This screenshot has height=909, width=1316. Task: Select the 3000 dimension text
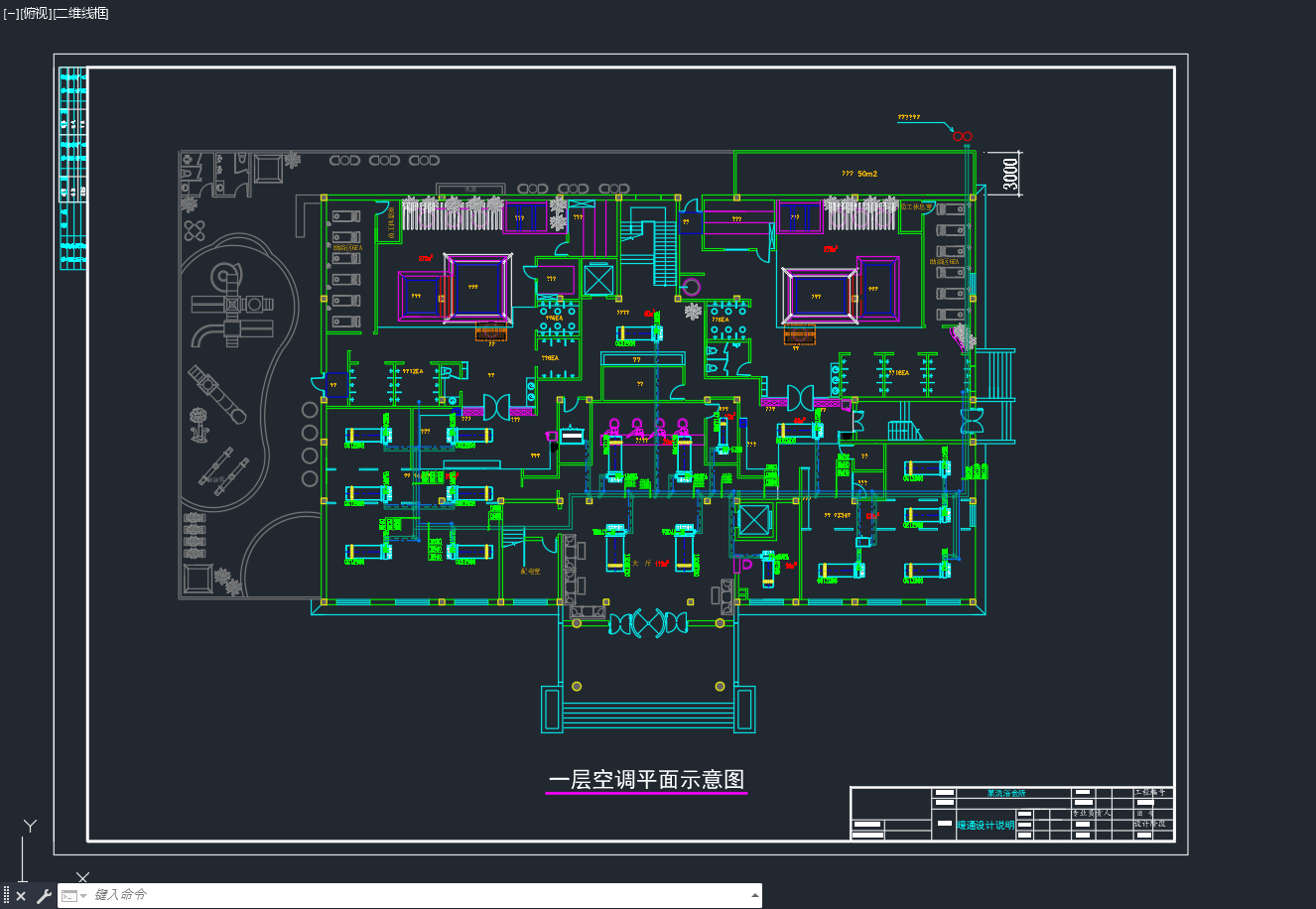[x=1010, y=175]
